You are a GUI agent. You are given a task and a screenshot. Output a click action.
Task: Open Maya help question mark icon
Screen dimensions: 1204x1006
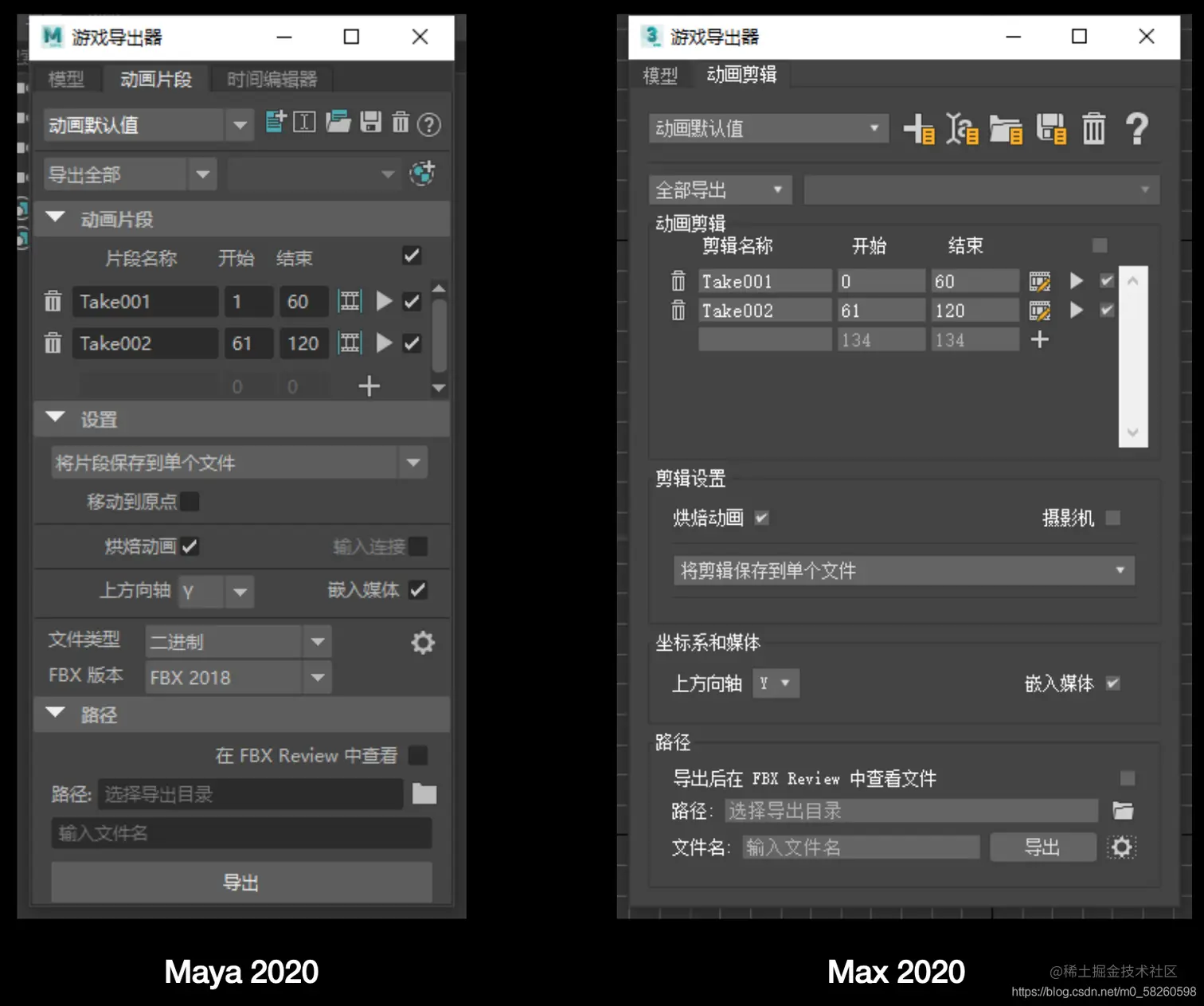[x=429, y=124]
